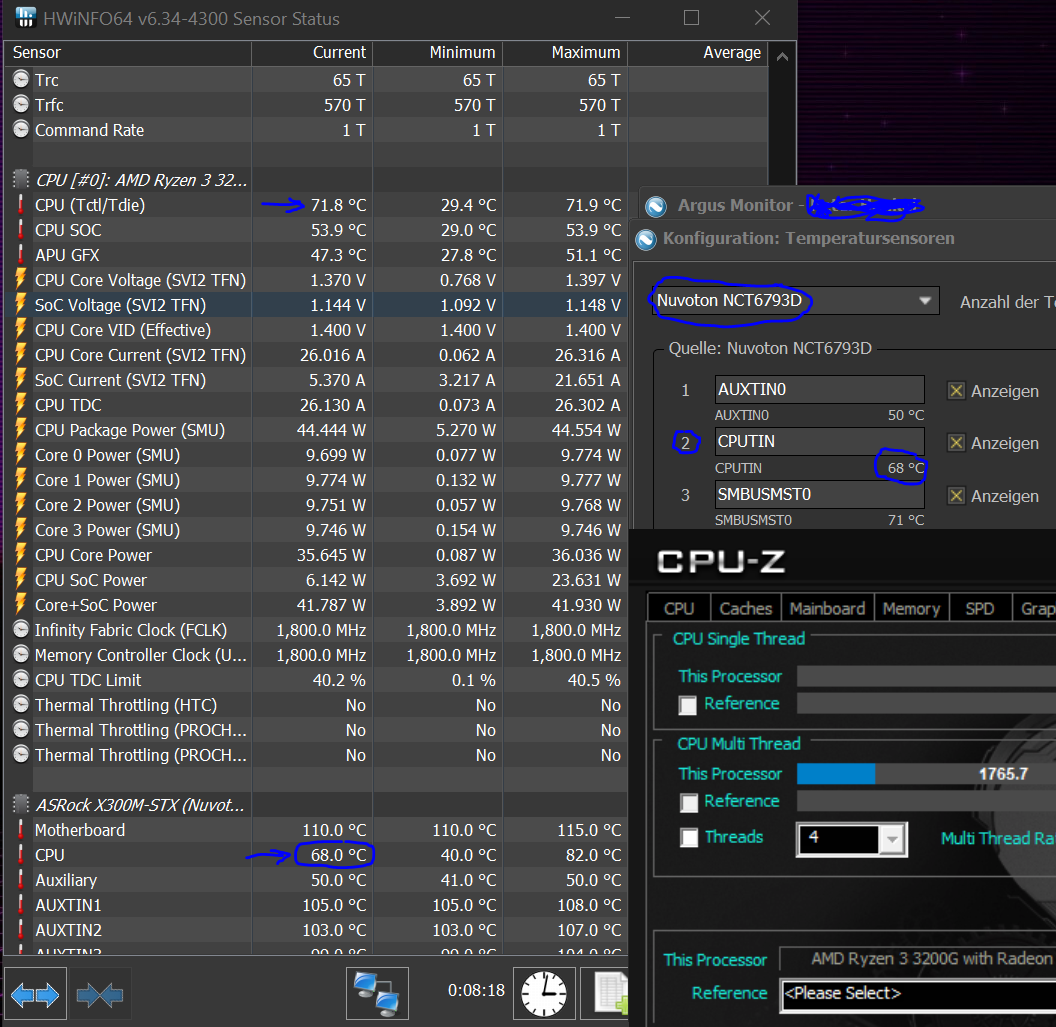Toggle Anzeigen checkbox for CPUTIN sensor

point(956,442)
